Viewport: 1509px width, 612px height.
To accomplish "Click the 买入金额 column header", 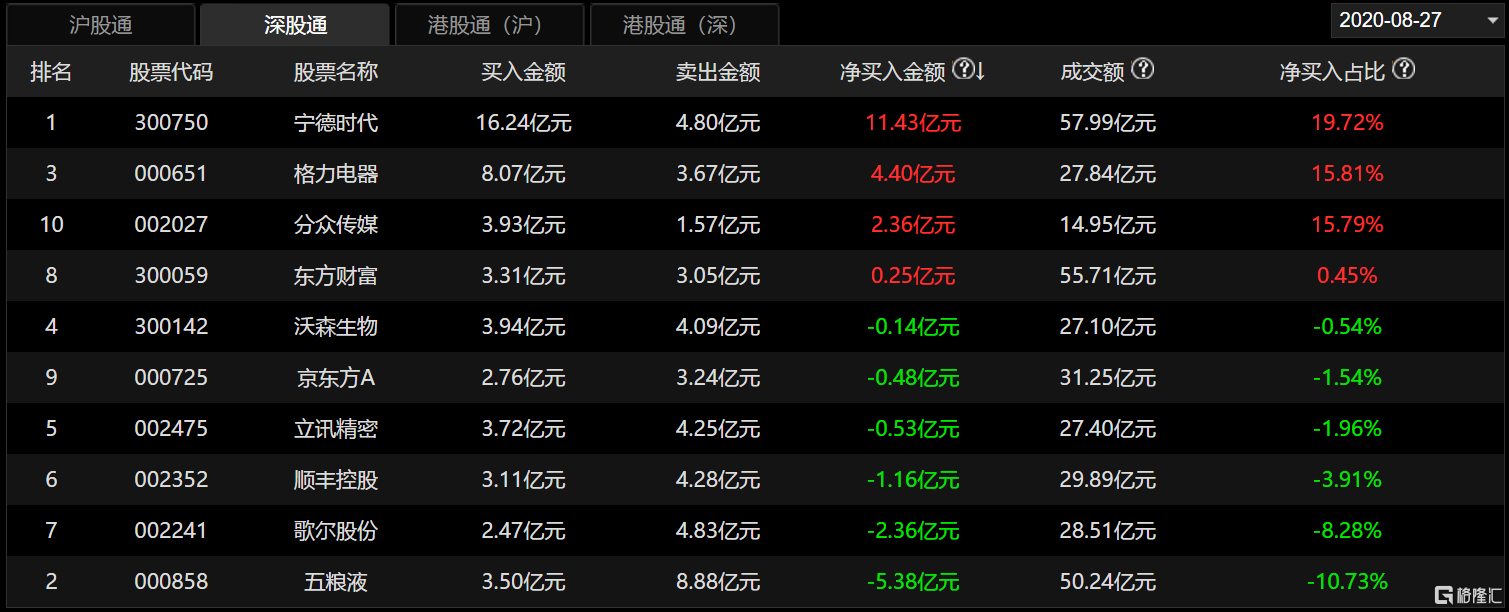I will pyautogui.click(x=524, y=72).
